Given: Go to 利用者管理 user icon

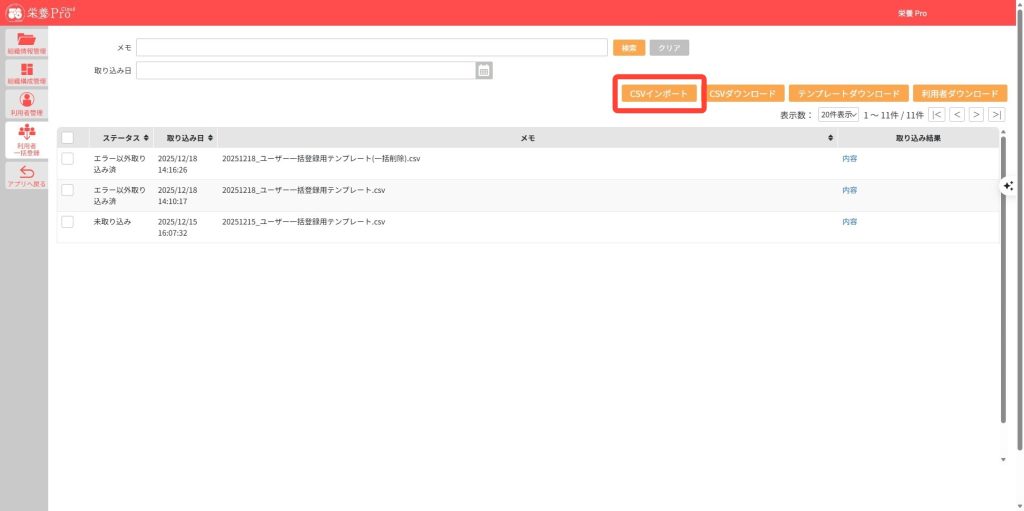Looking at the screenshot, I should [x=26, y=100].
